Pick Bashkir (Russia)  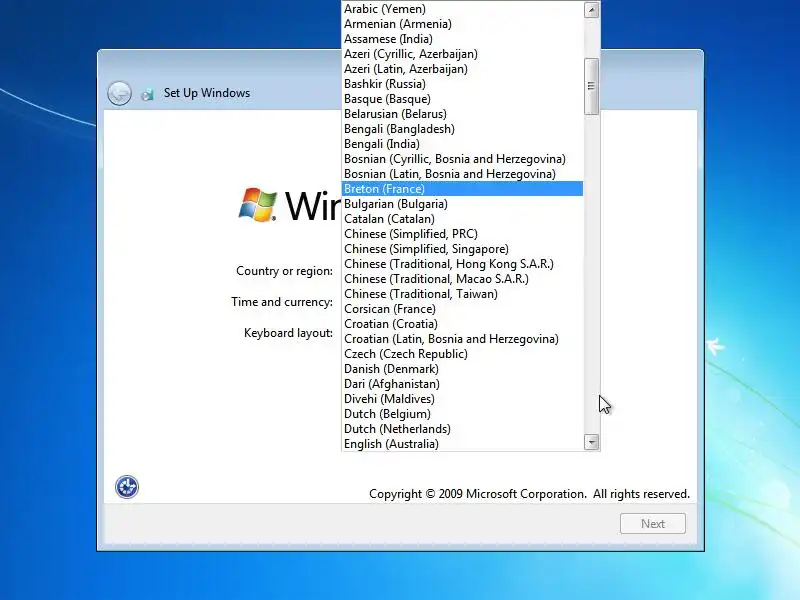(462, 84)
